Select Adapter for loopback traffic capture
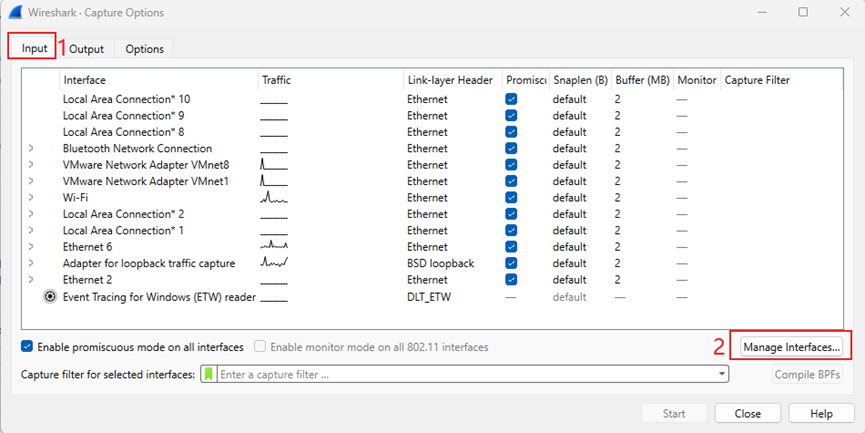The height and width of the screenshot is (433, 865). [x=149, y=263]
